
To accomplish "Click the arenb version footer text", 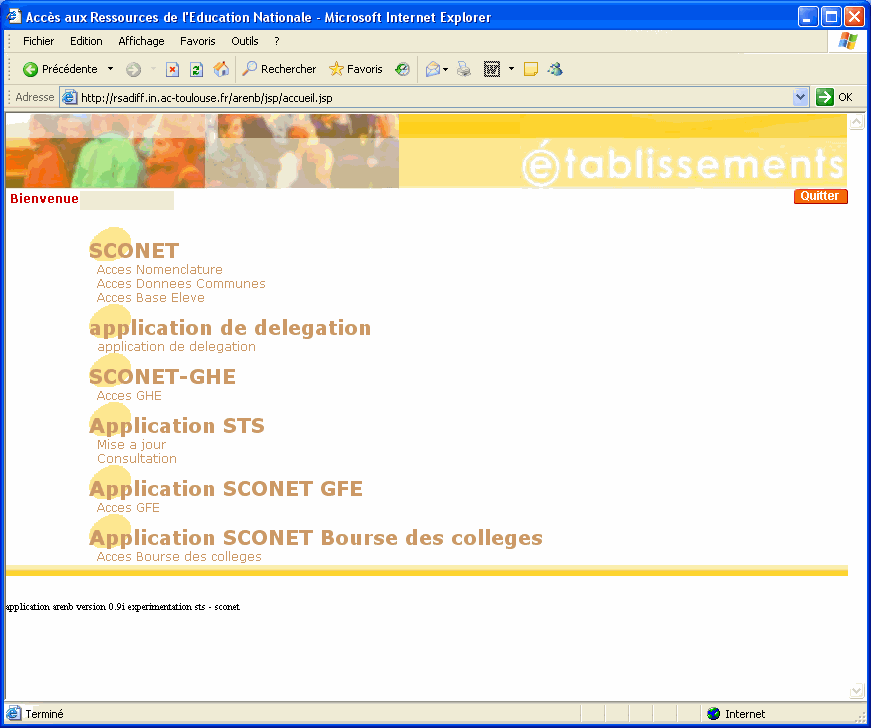I will pos(123,606).
